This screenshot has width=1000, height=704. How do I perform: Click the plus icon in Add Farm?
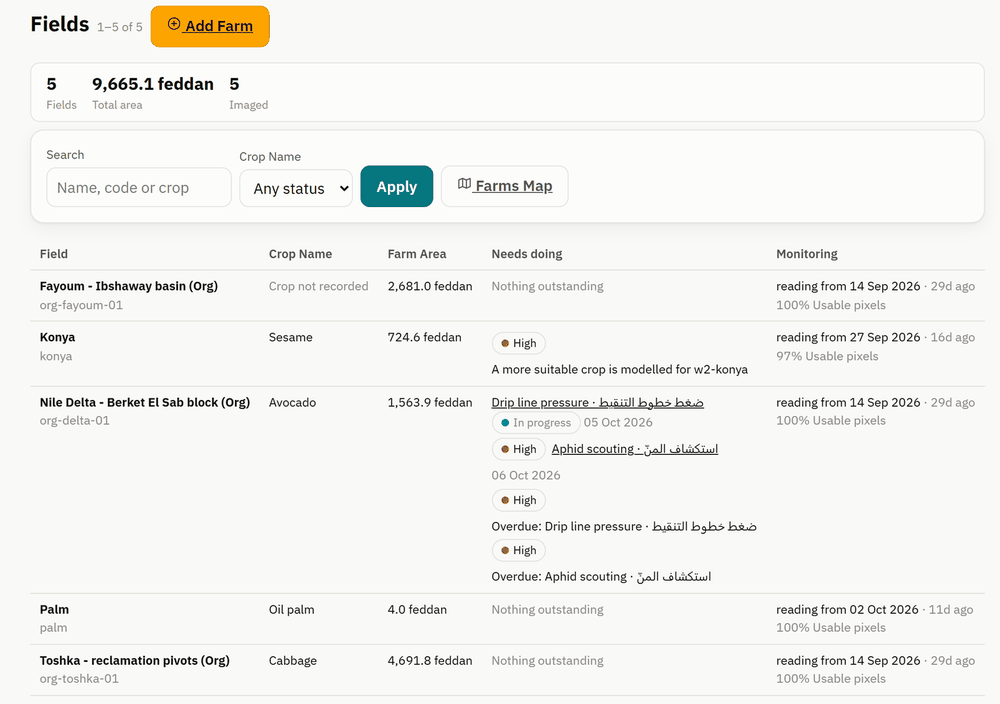point(173,24)
